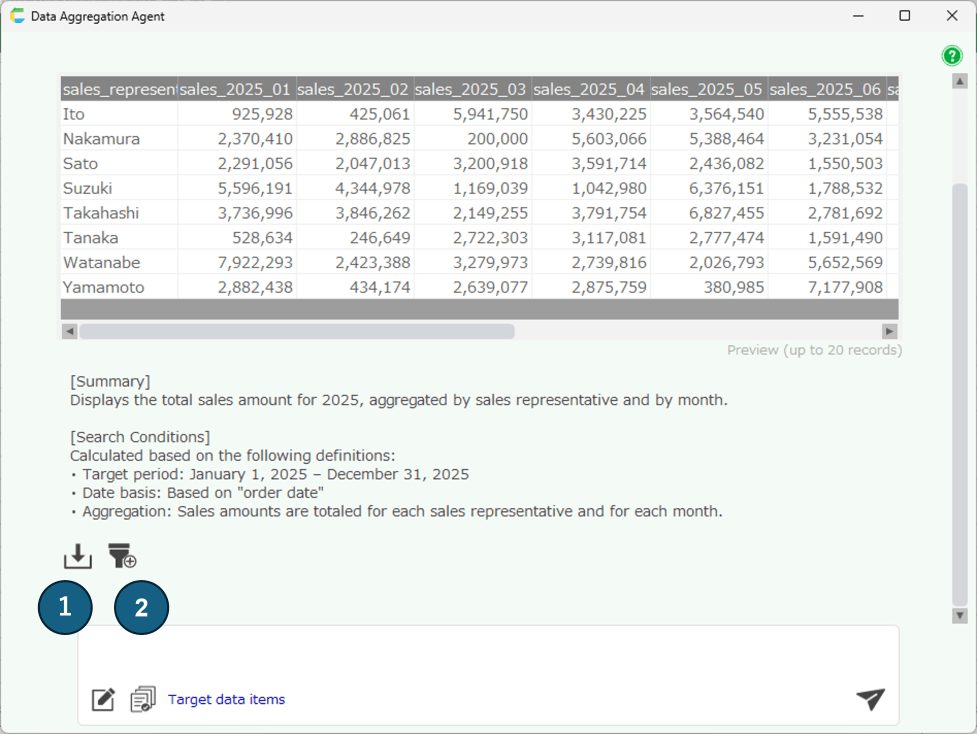Screen dimensions: 977x734
Task: Click the table's left scroll arrow
Action: [x=69, y=331]
